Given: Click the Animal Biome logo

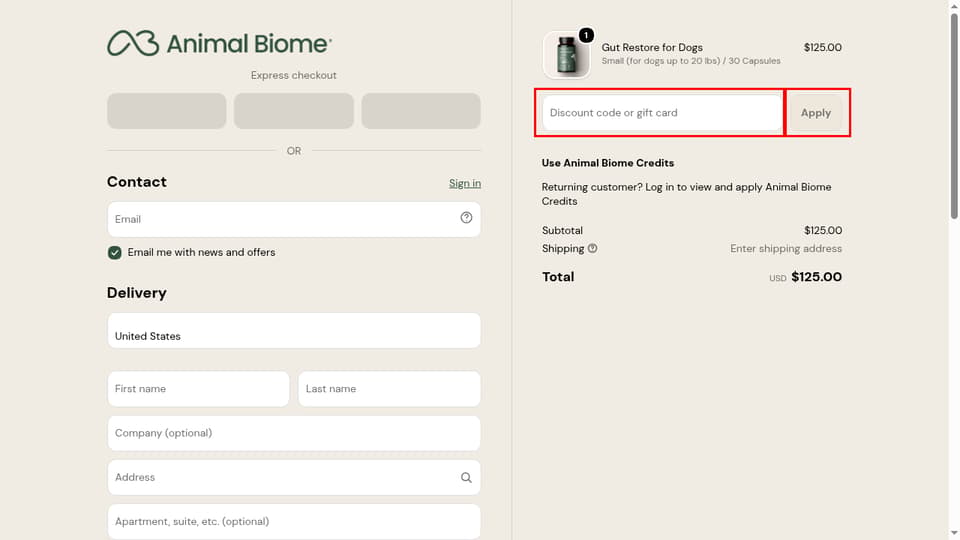Looking at the screenshot, I should click(x=219, y=43).
